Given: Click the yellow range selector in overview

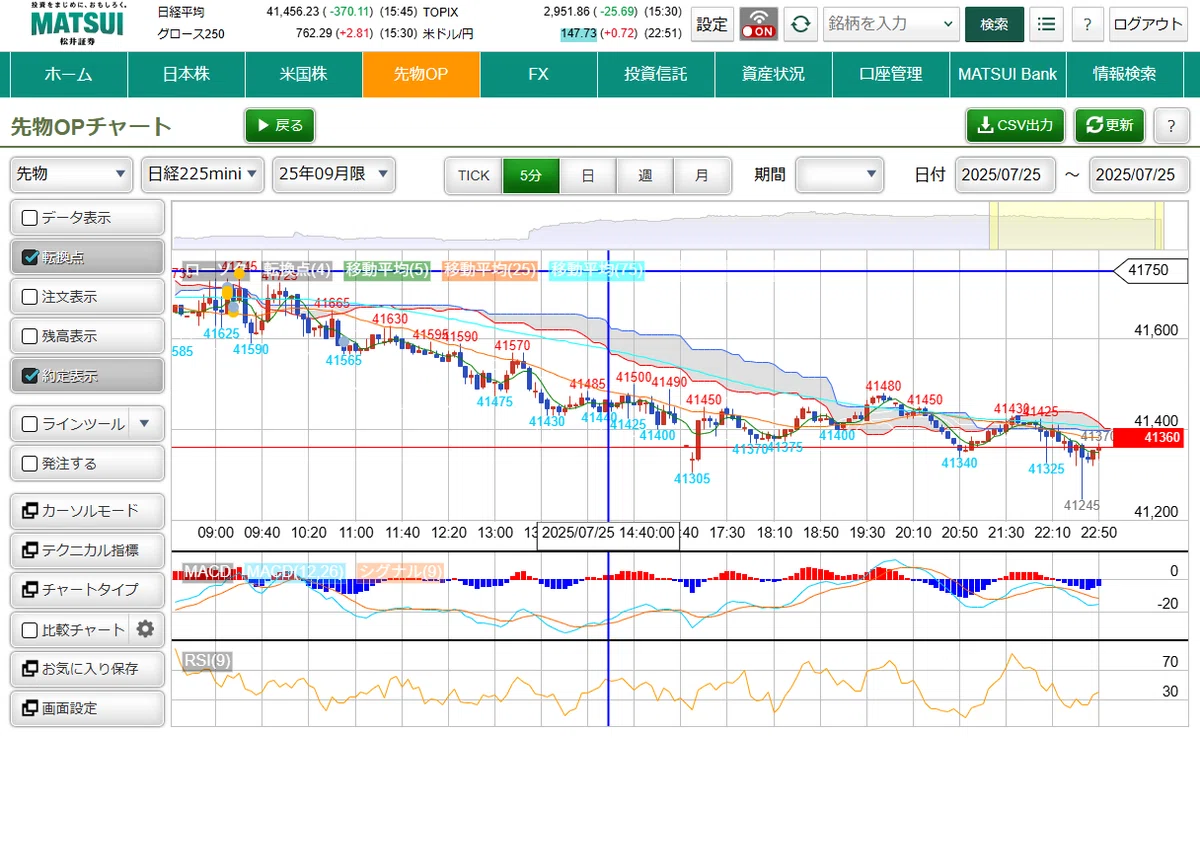Looking at the screenshot, I should (1077, 225).
